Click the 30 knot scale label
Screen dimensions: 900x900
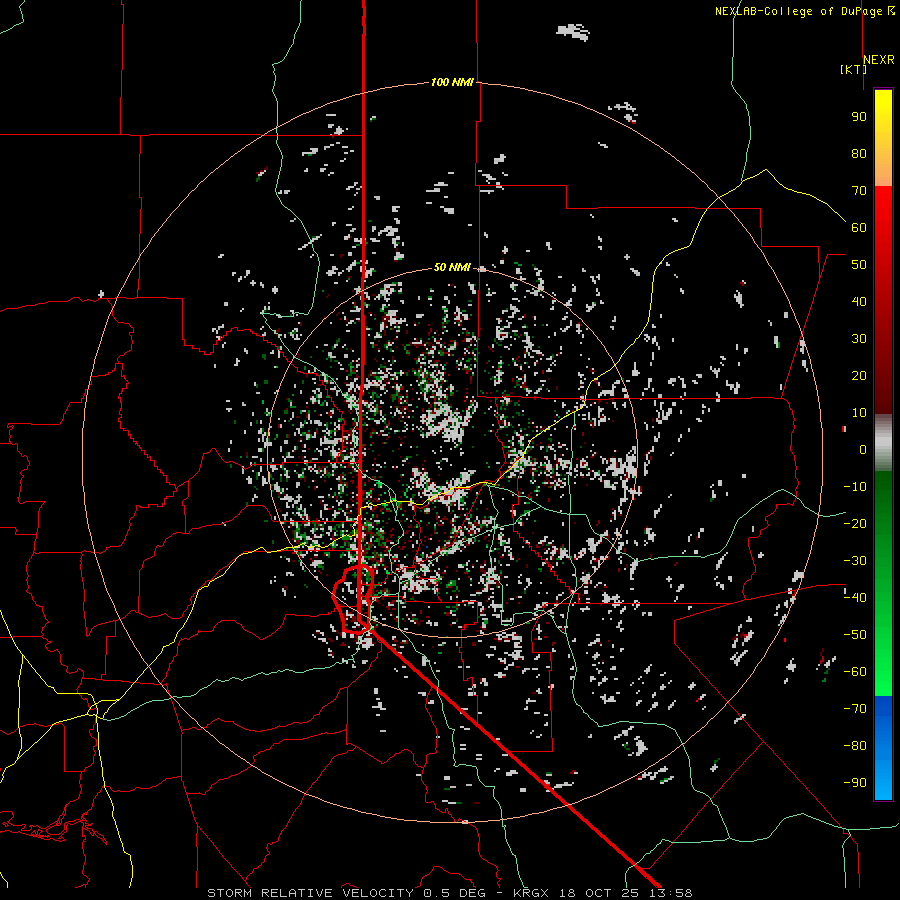click(x=859, y=339)
